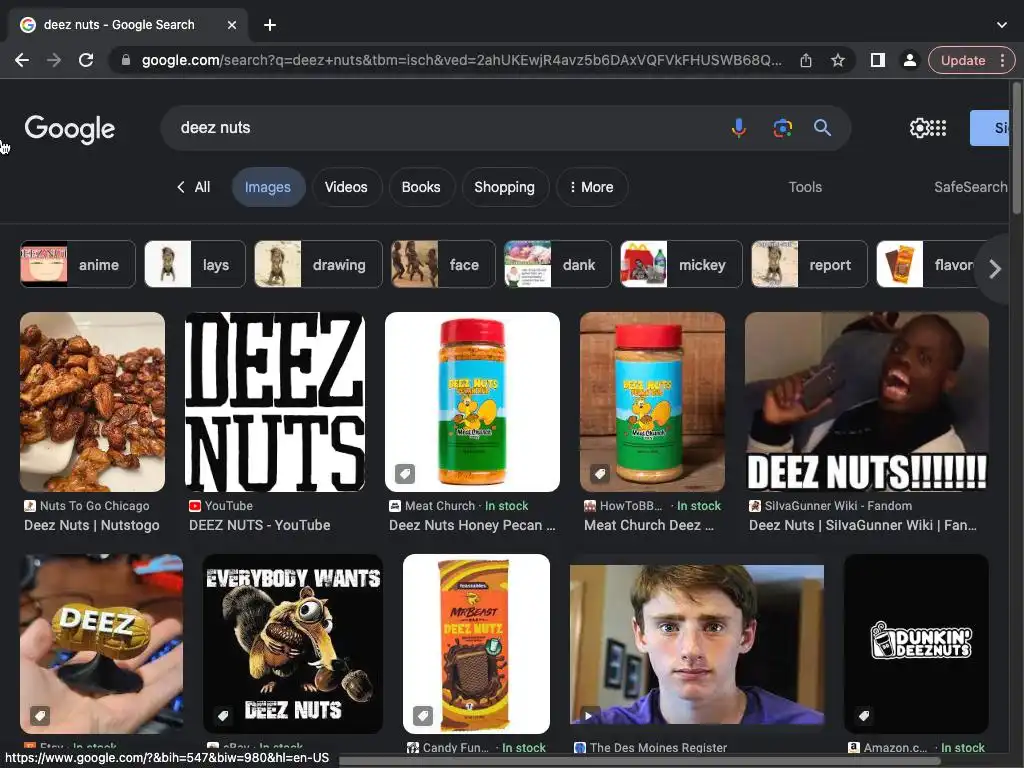Open the Des Moines Register video thumbnail
The width and height of the screenshot is (1024, 768).
click(697, 645)
